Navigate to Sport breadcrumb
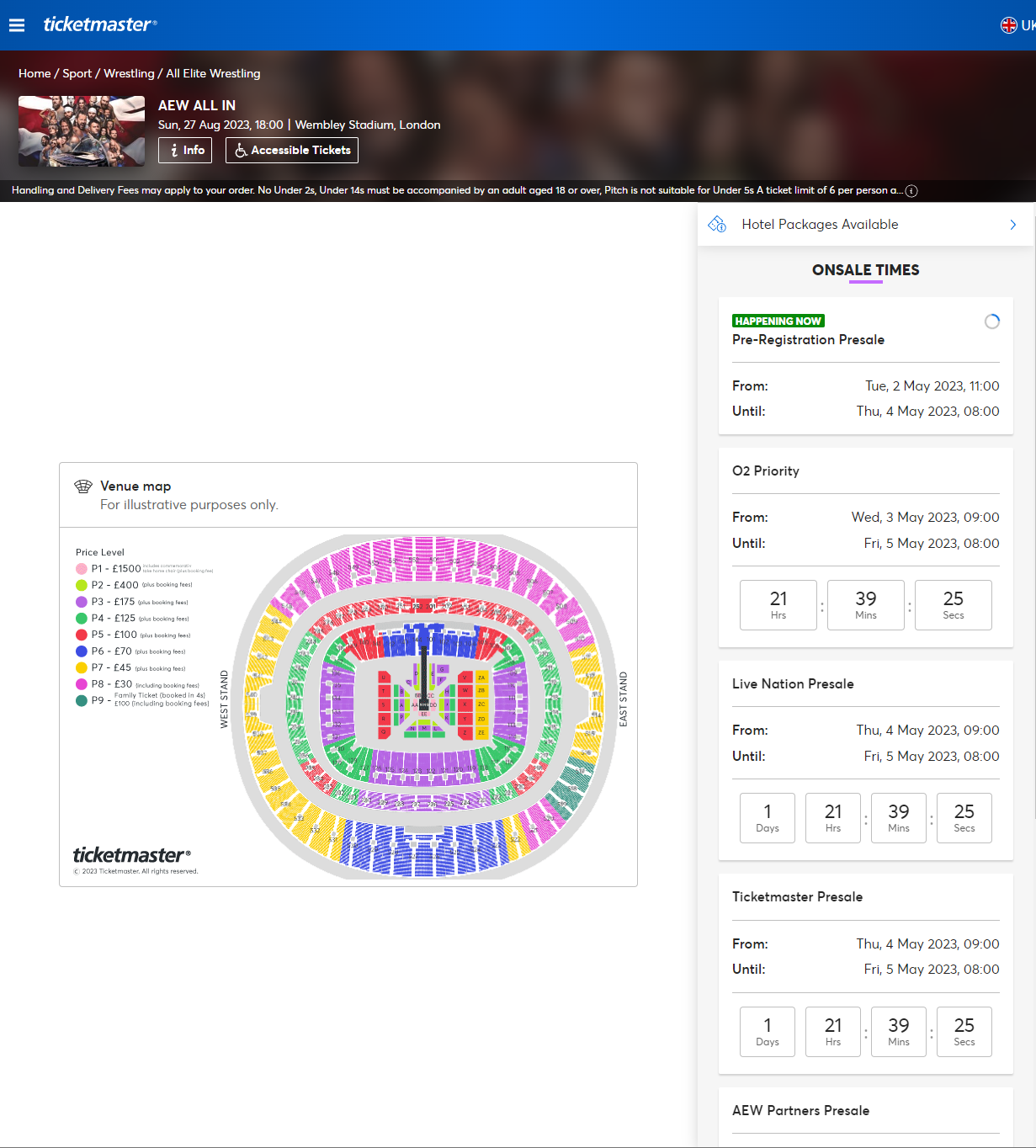Viewport: 1036px width, 1148px height. [77, 73]
